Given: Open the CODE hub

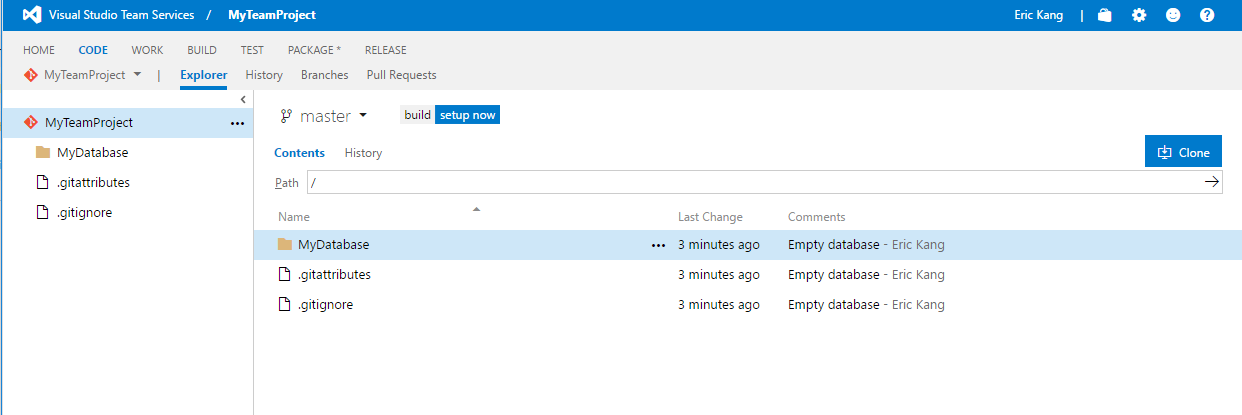Looking at the screenshot, I should [x=93, y=50].
